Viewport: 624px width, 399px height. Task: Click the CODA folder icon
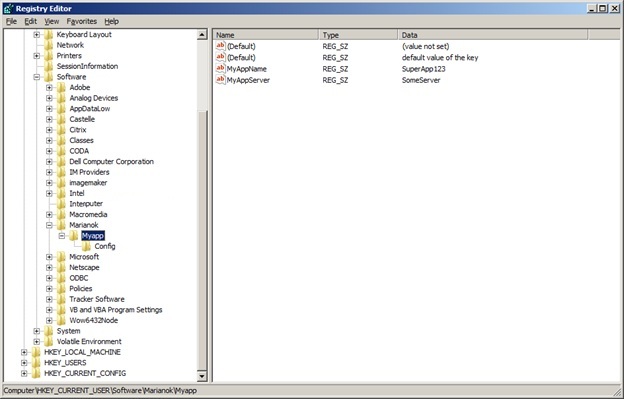61,151
